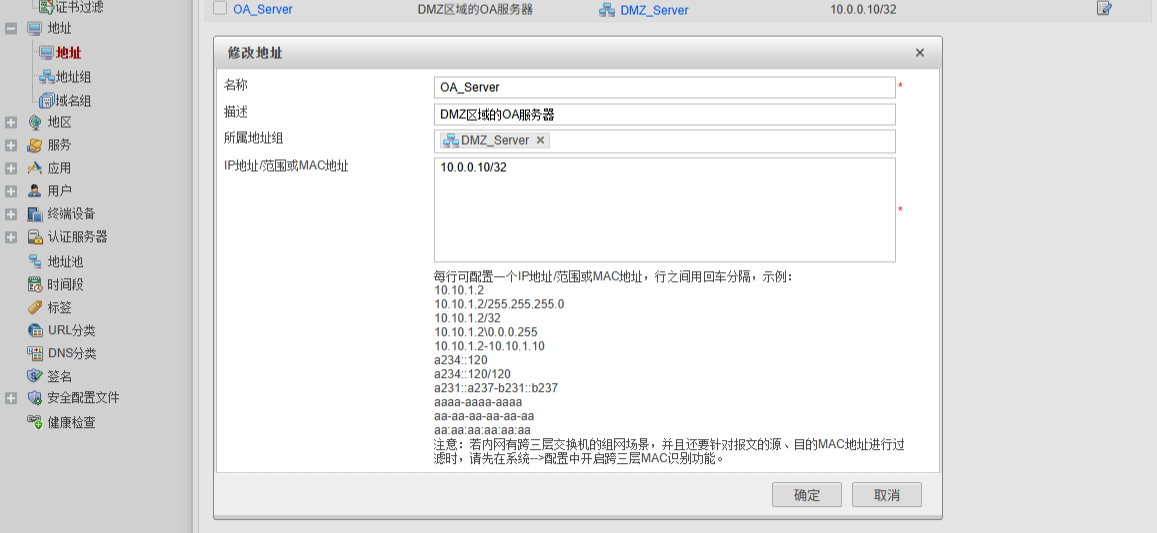
Task: Click the 10.0.0.10/32 cell in table
Action: pyautogui.click(x=863, y=10)
